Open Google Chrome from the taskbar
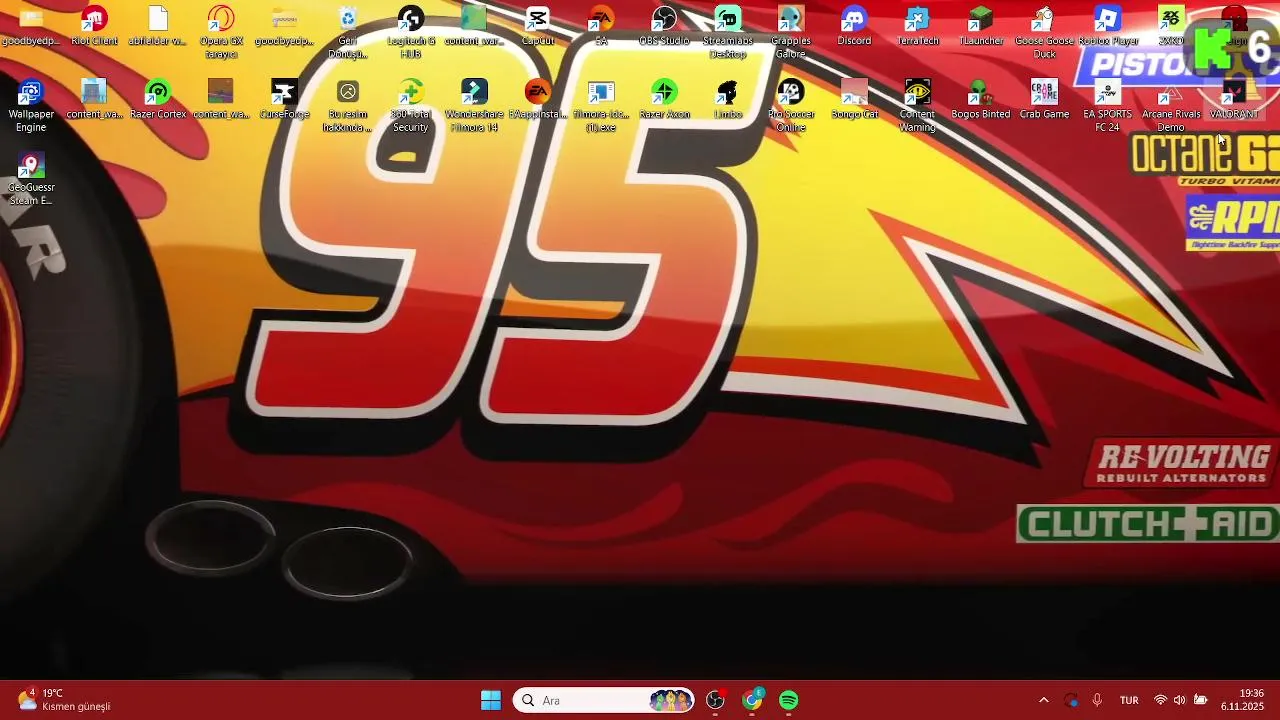 click(x=752, y=700)
